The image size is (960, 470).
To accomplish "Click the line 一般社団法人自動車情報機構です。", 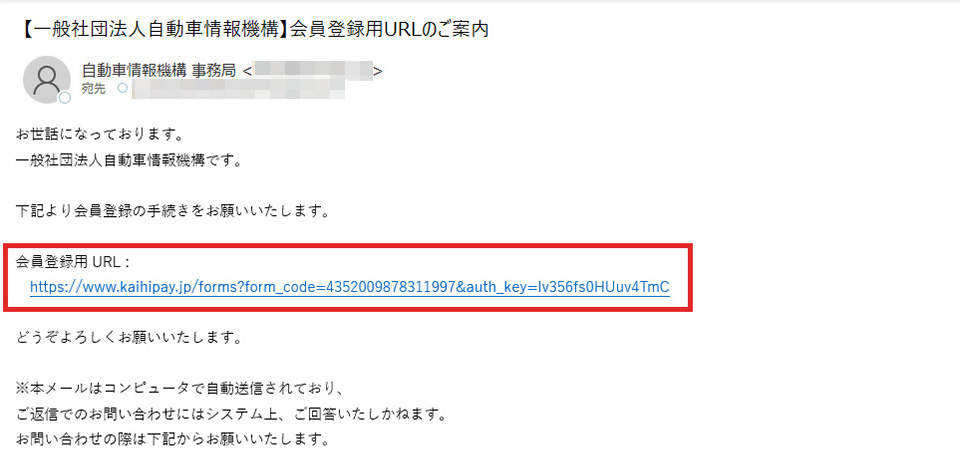I will pos(127,162).
